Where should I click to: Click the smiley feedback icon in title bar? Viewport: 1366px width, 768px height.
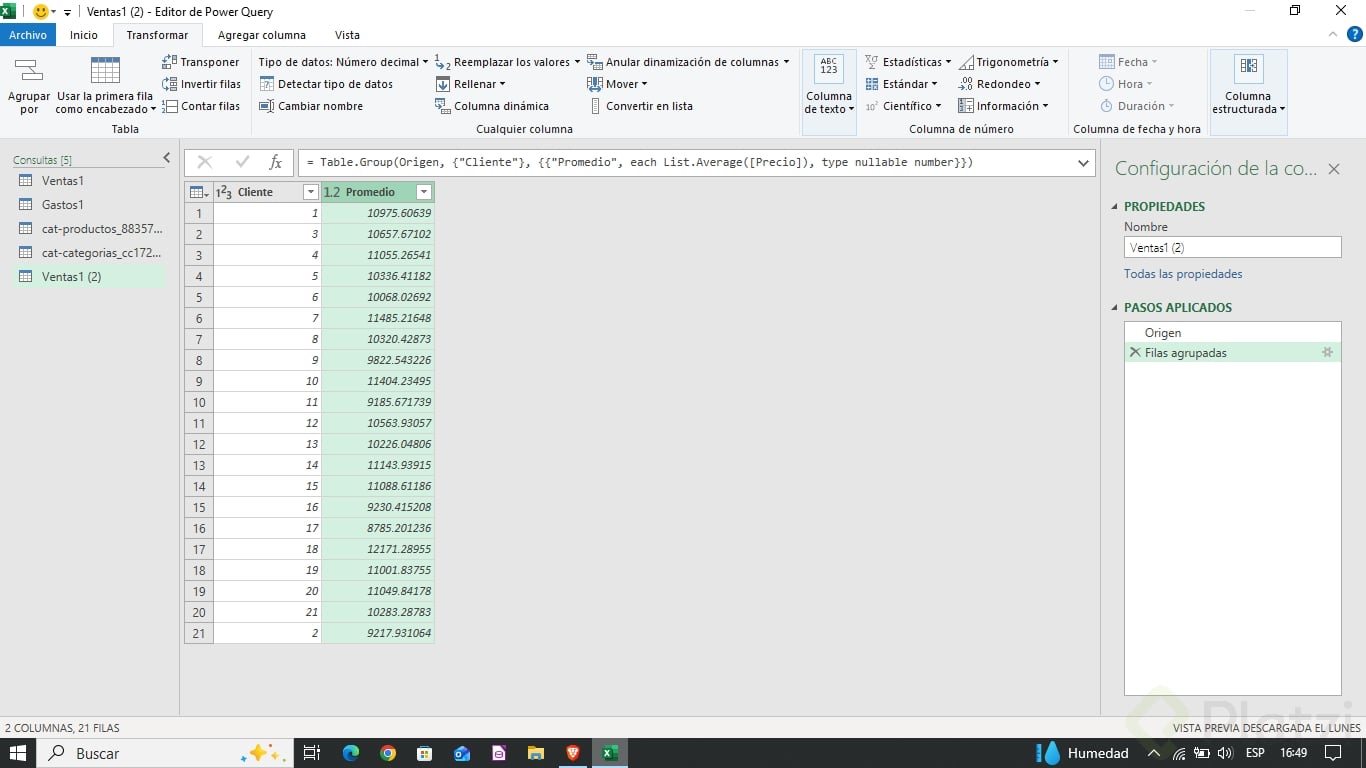[41, 11]
